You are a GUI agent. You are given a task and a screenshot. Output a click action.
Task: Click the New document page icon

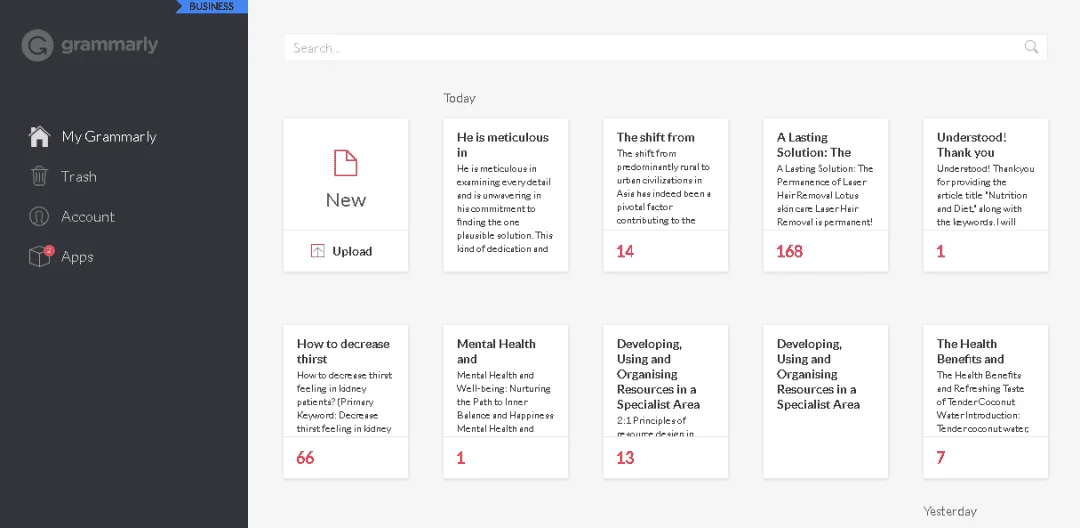coord(346,164)
